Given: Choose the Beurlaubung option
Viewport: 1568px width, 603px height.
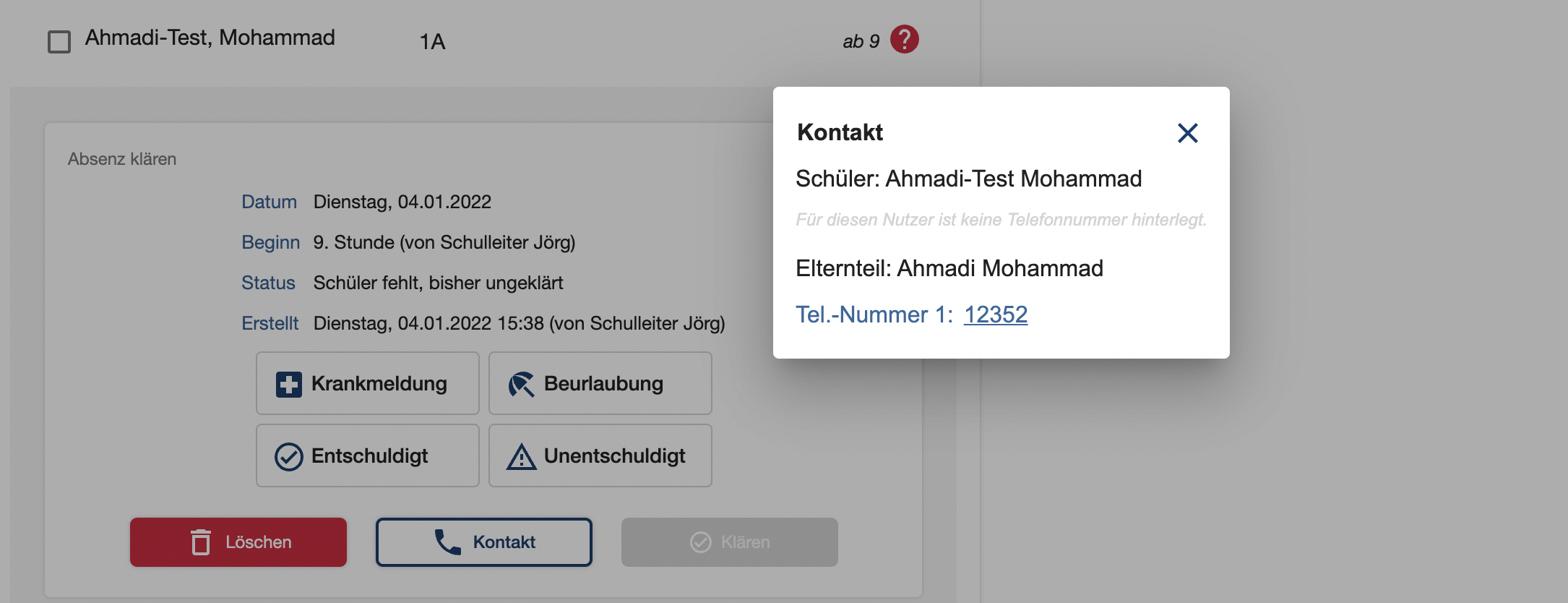Looking at the screenshot, I should 600,383.
